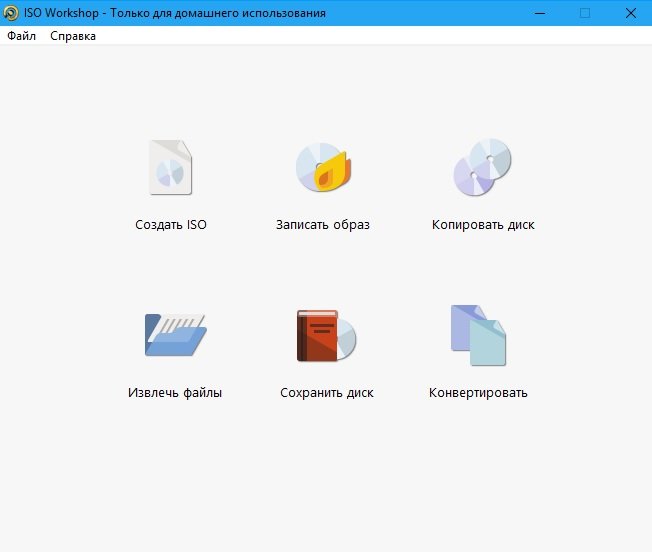Click the Записать образ text label

(x=323, y=225)
